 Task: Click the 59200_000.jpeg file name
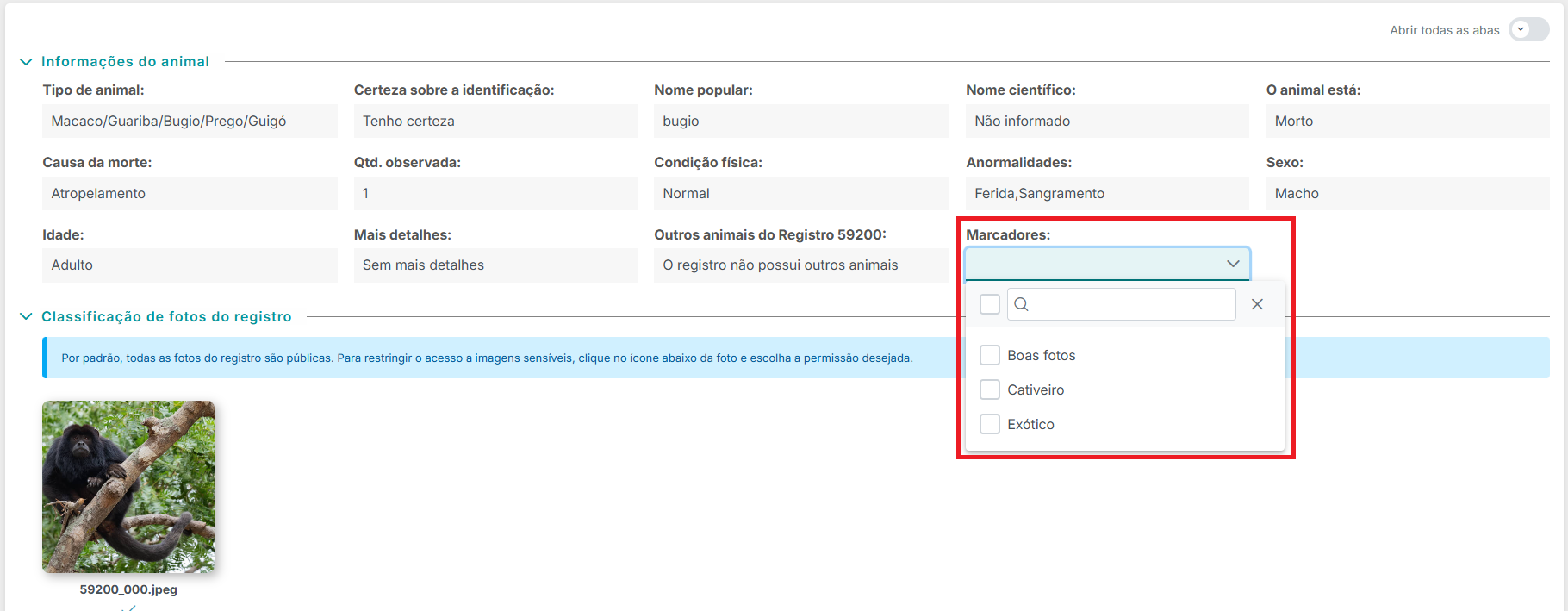pyautogui.click(x=128, y=589)
